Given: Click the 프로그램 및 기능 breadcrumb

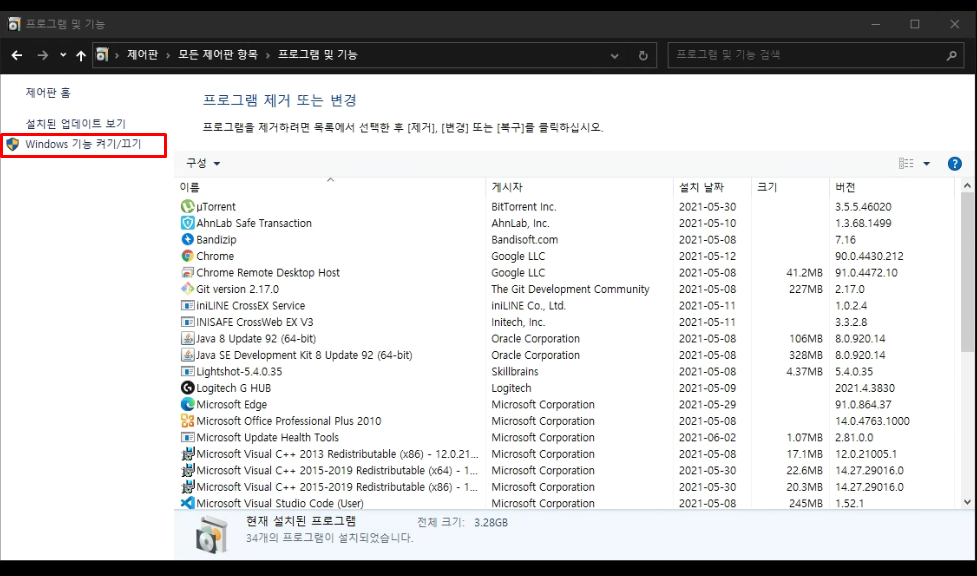Looking at the screenshot, I should (317, 55).
